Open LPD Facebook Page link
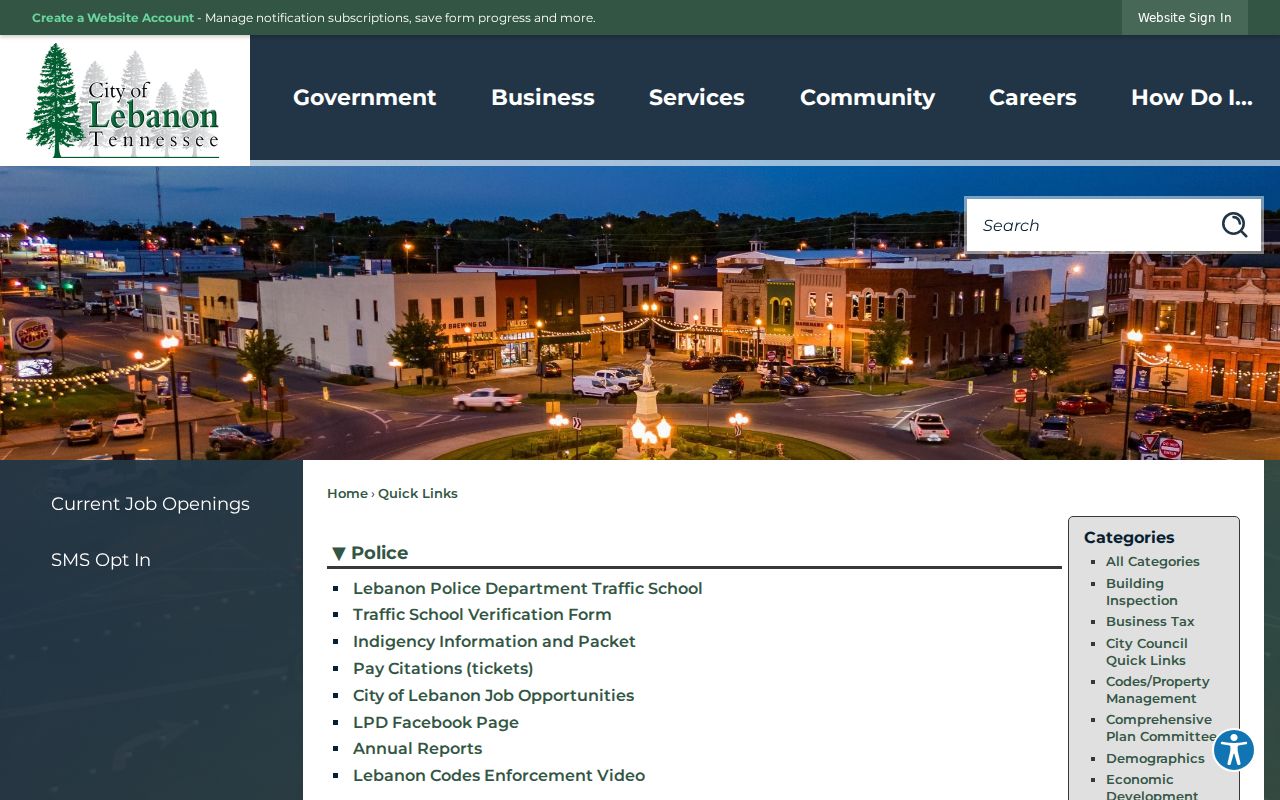The width and height of the screenshot is (1280, 800). (436, 722)
